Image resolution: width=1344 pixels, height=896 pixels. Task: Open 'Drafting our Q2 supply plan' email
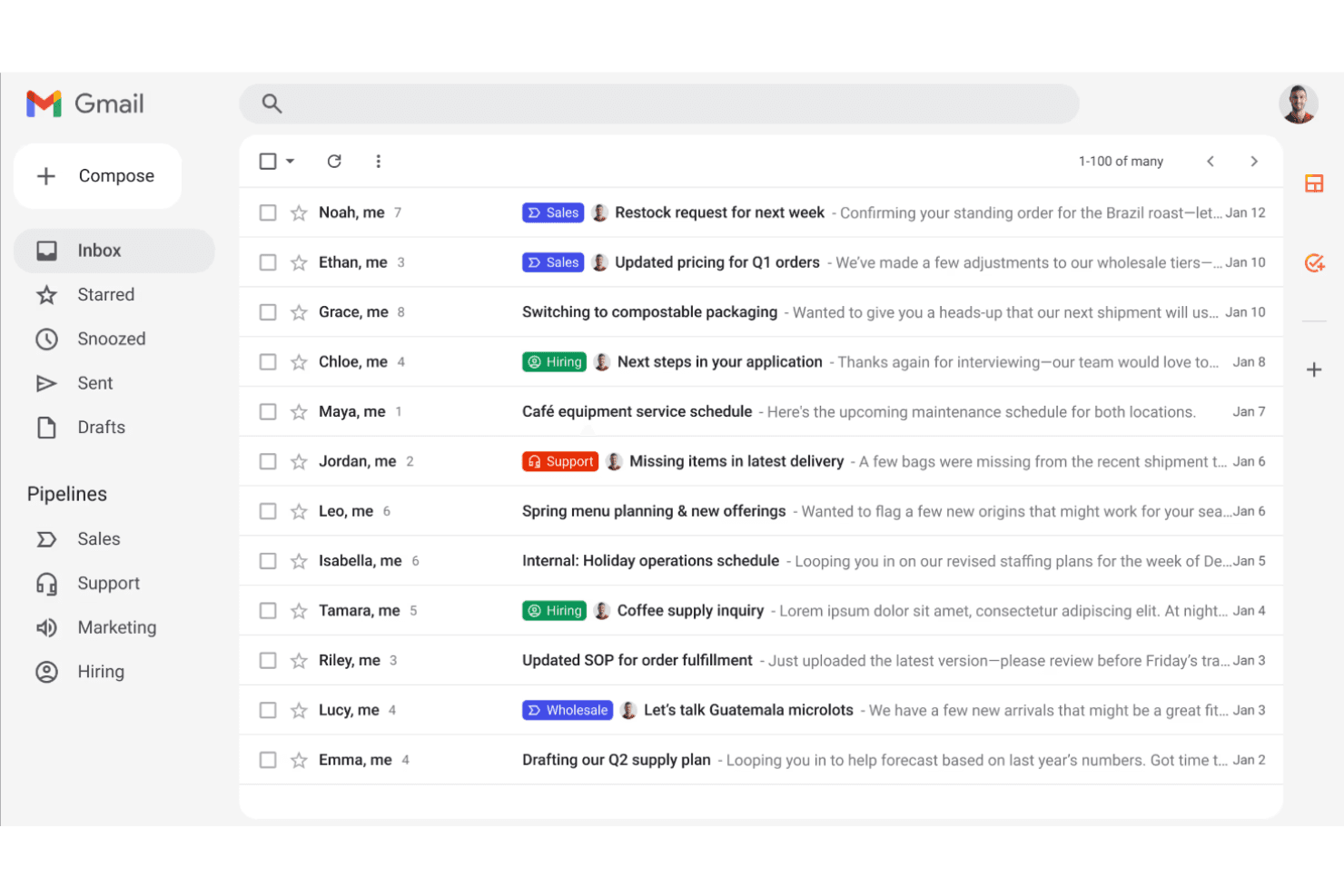click(761, 760)
